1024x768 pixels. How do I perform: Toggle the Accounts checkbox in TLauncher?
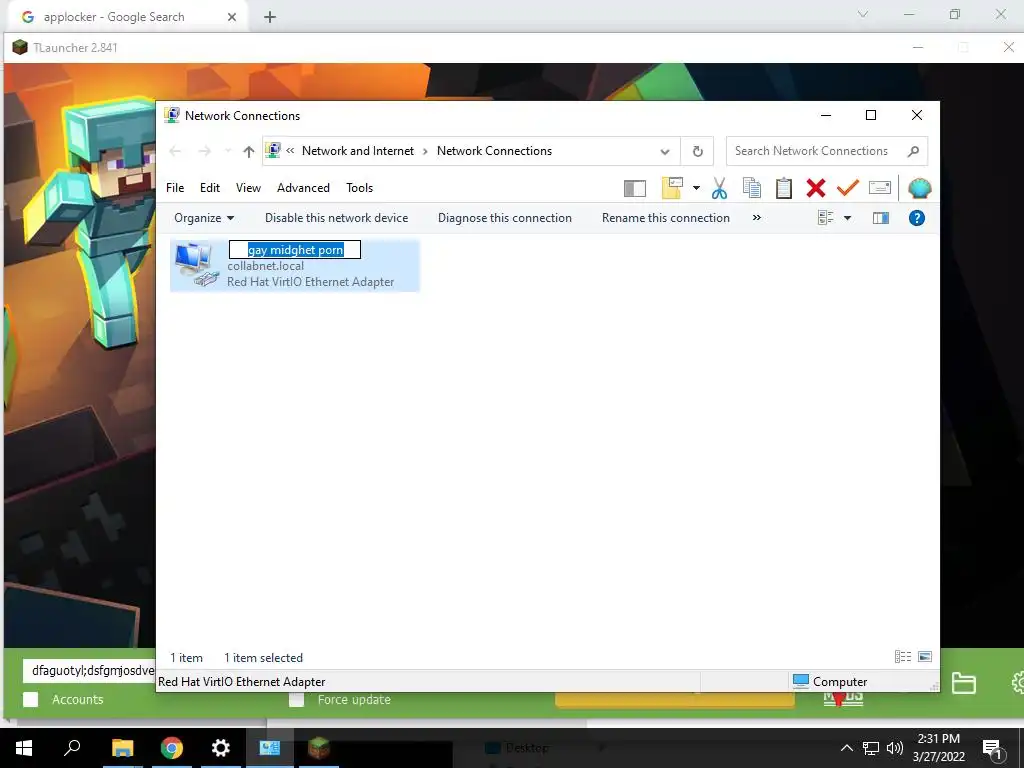[x=31, y=699]
